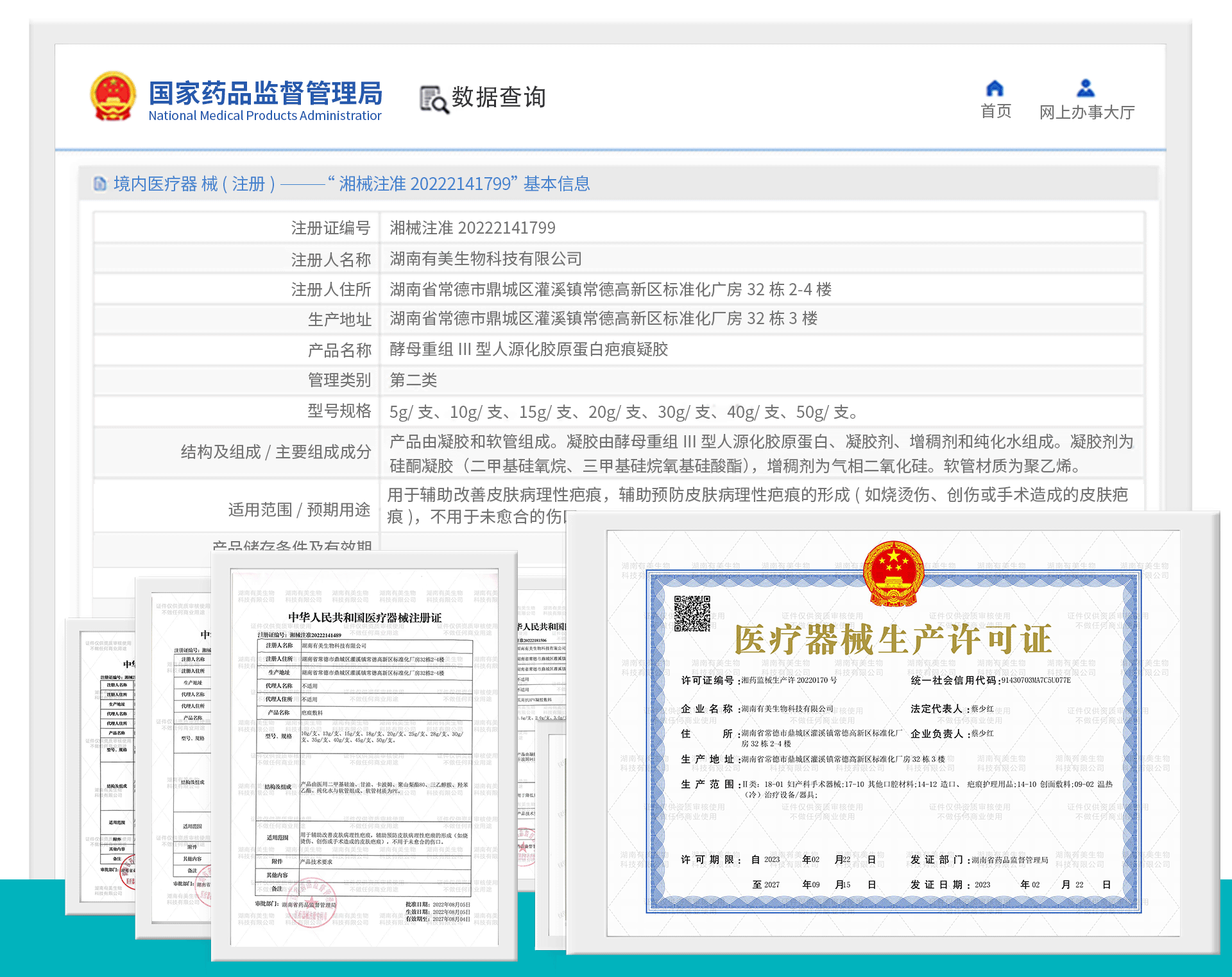Click 中华人民共和国医疗器械注册证 title on front certificate
The height and width of the screenshot is (977, 1232).
pyautogui.click(x=364, y=618)
